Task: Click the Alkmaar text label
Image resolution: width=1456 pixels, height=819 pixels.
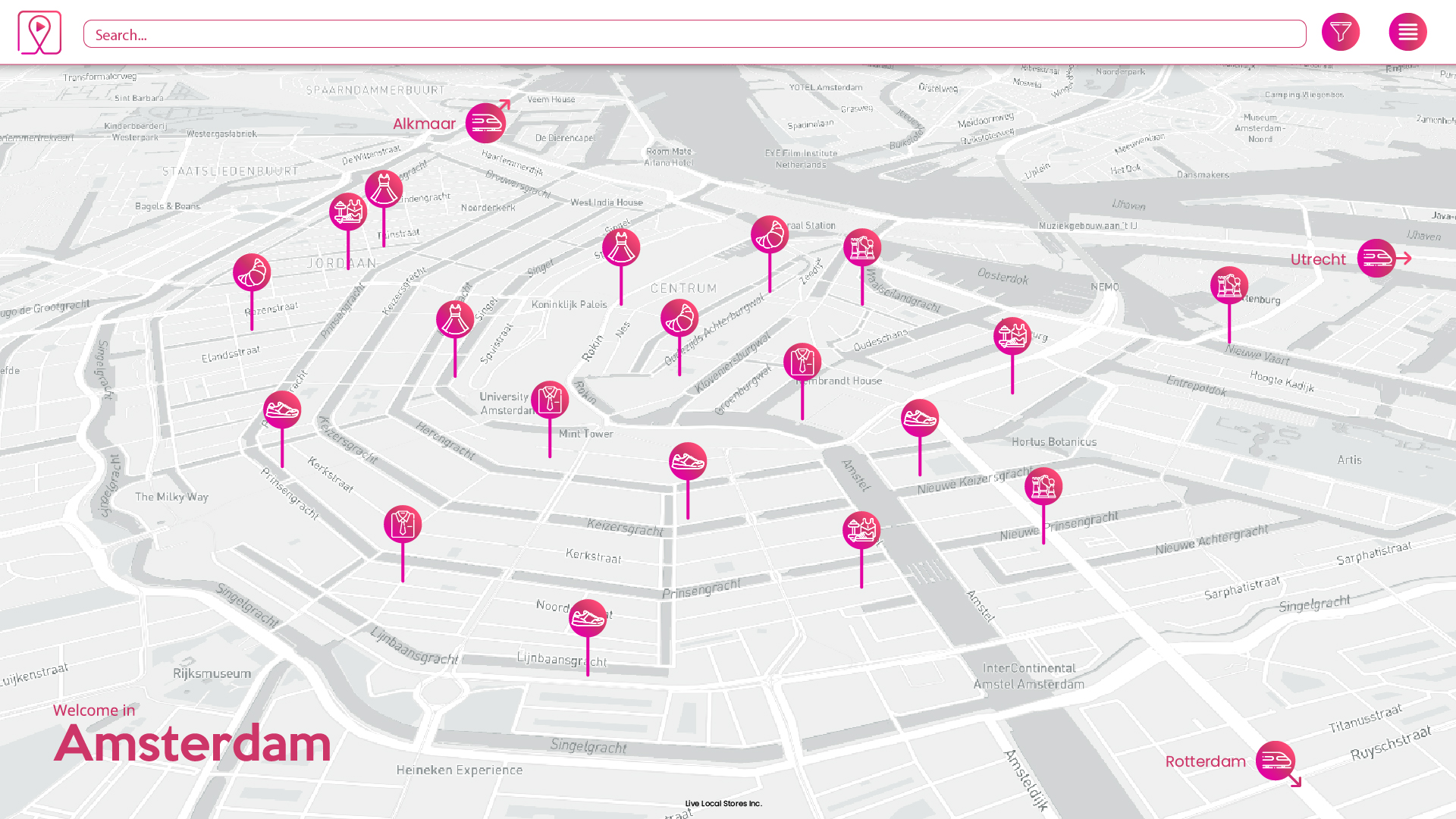Action: [424, 124]
